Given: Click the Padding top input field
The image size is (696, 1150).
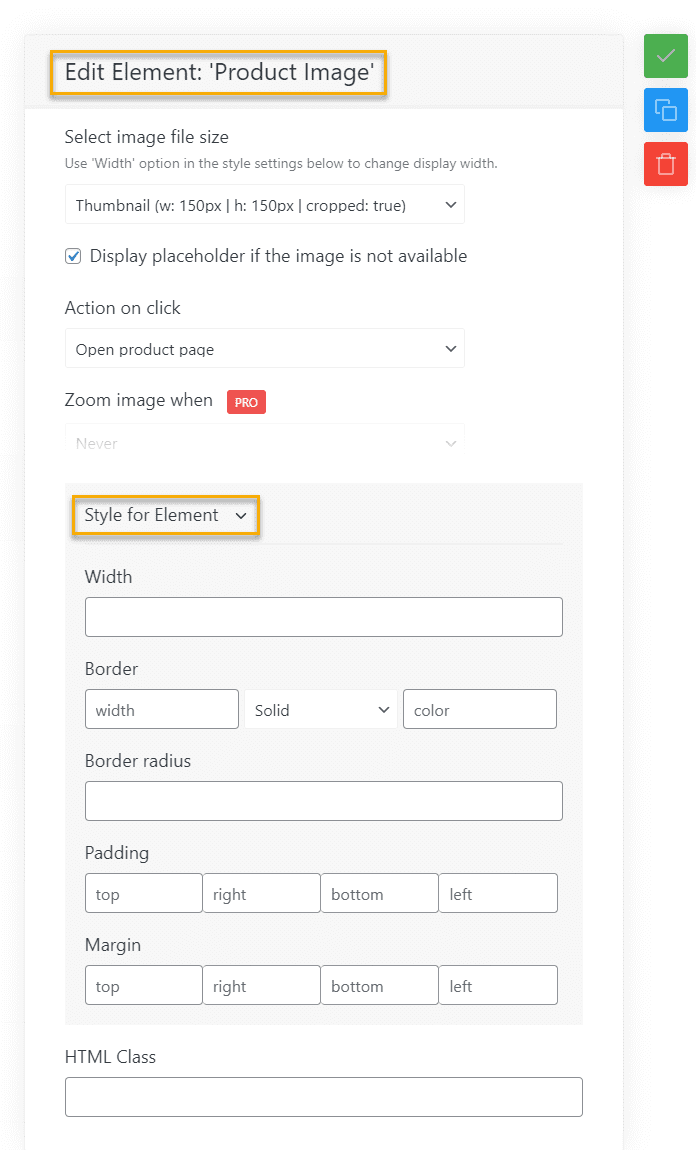Looking at the screenshot, I should tap(144, 893).
